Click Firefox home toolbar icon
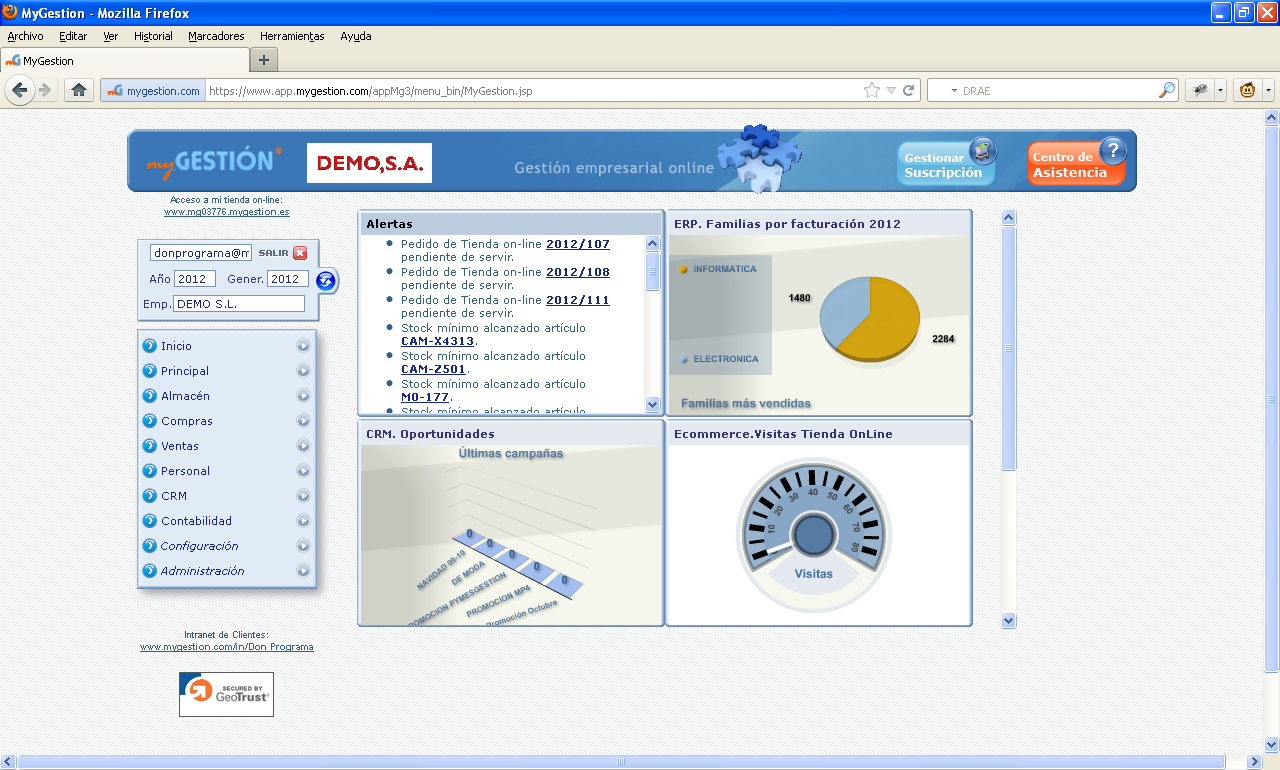The width and height of the screenshot is (1280, 770). pyautogui.click(x=79, y=90)
